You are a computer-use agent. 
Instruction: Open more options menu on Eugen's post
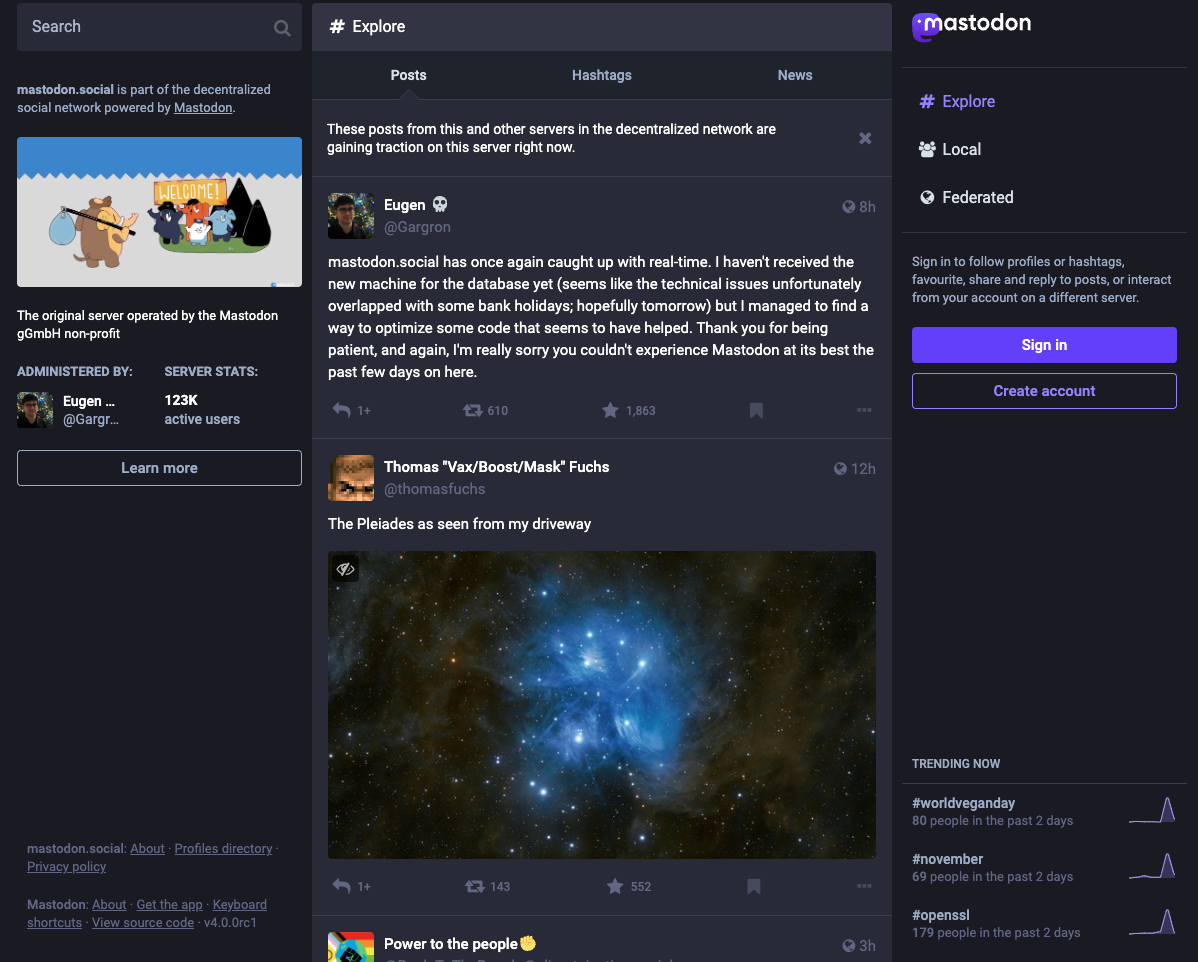864,410
